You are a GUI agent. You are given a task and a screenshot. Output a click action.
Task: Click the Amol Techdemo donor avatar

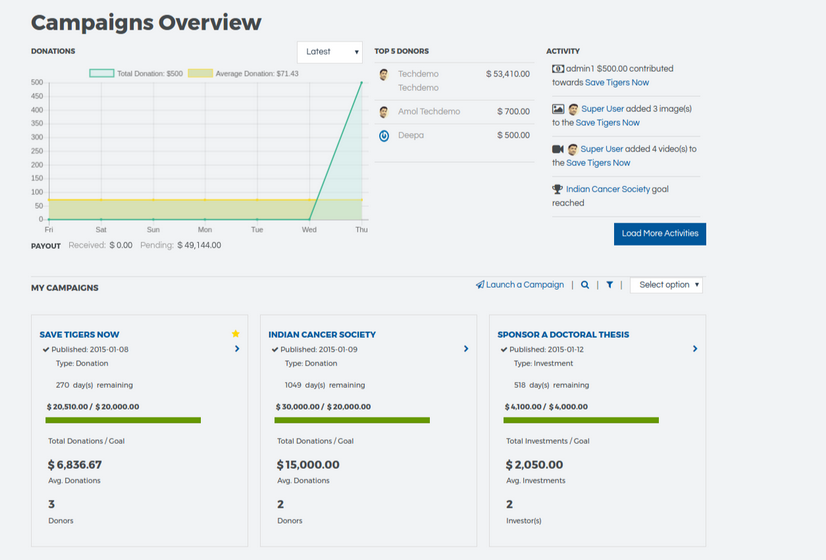tap(384, 112)
